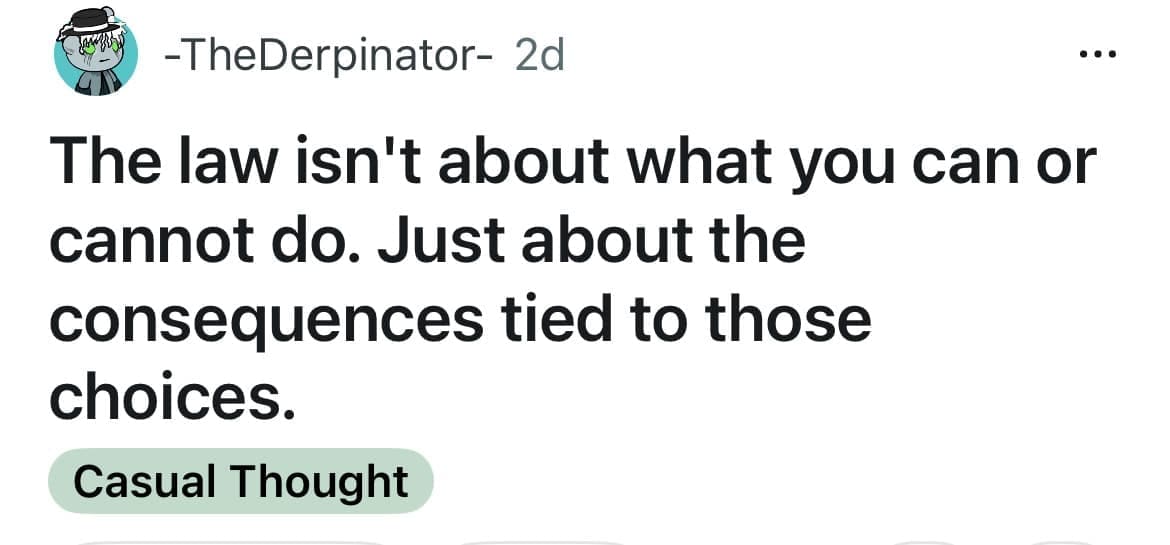
Task: Tap the comments pill edge under the post
Action: pos(540,542)
